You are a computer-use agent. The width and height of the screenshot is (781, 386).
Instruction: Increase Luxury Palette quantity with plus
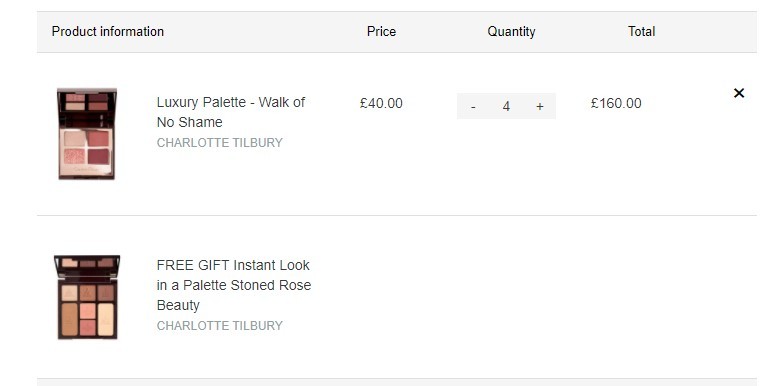point(539,106)
